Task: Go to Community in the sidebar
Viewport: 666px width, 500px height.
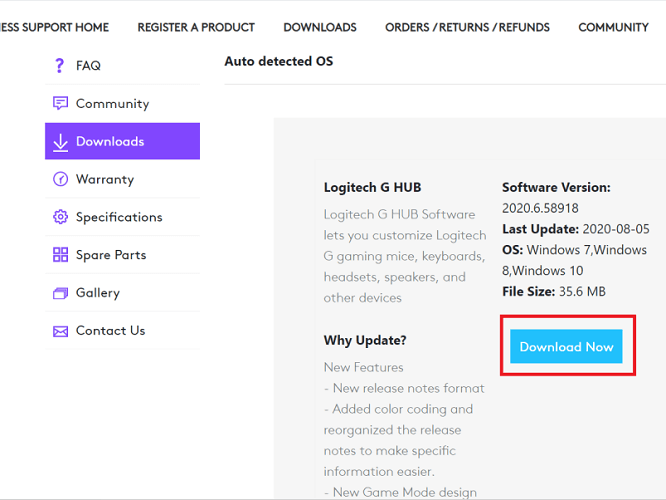Action: pos(122,103)
